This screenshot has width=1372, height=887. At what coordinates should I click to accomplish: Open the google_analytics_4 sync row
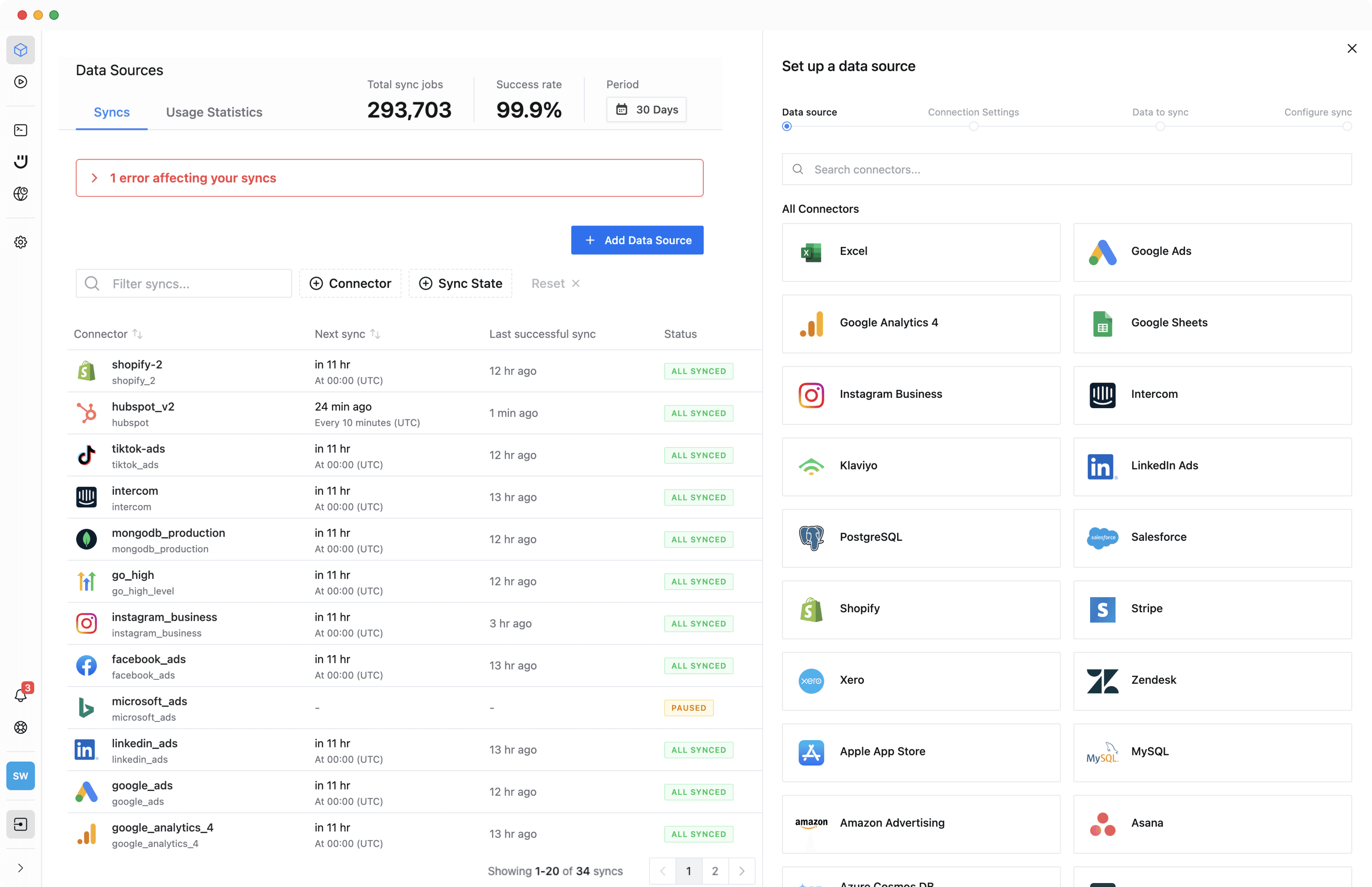tap(414, 834)
